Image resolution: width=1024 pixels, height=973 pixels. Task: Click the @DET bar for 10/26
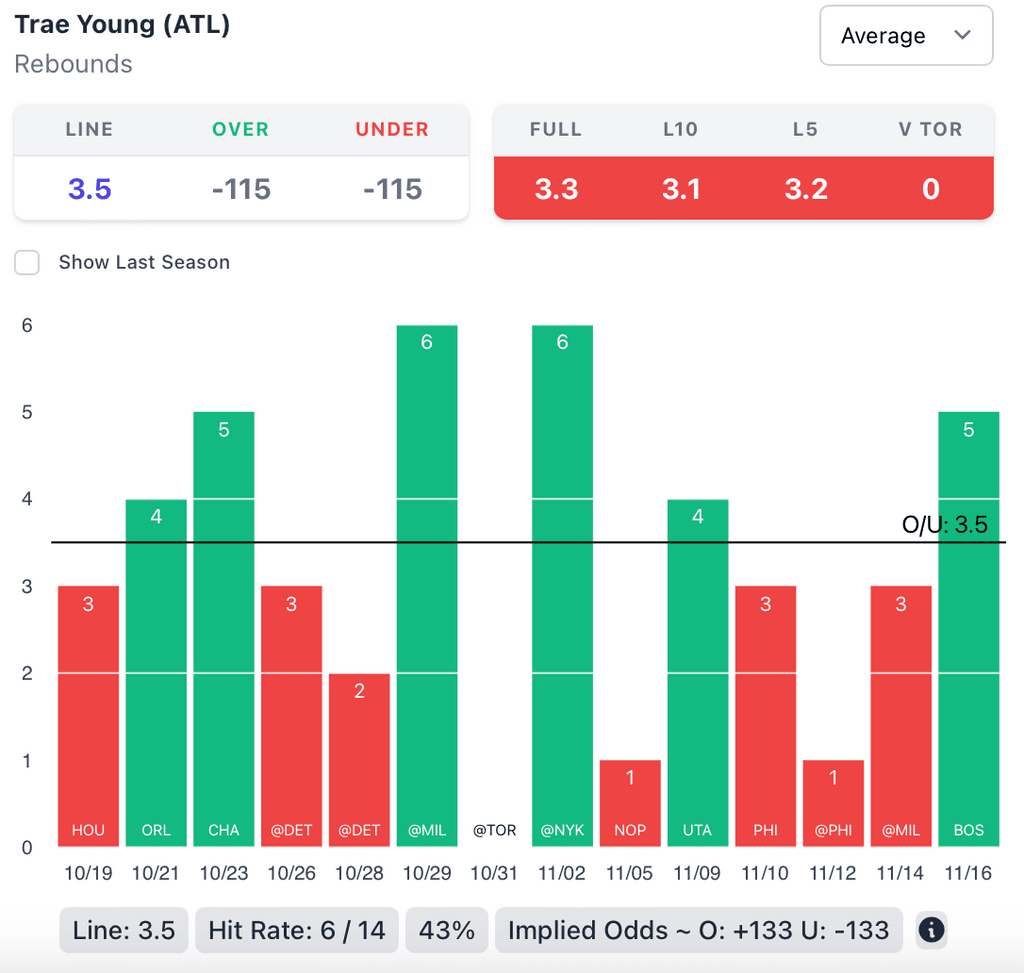[x=291, y=716]
